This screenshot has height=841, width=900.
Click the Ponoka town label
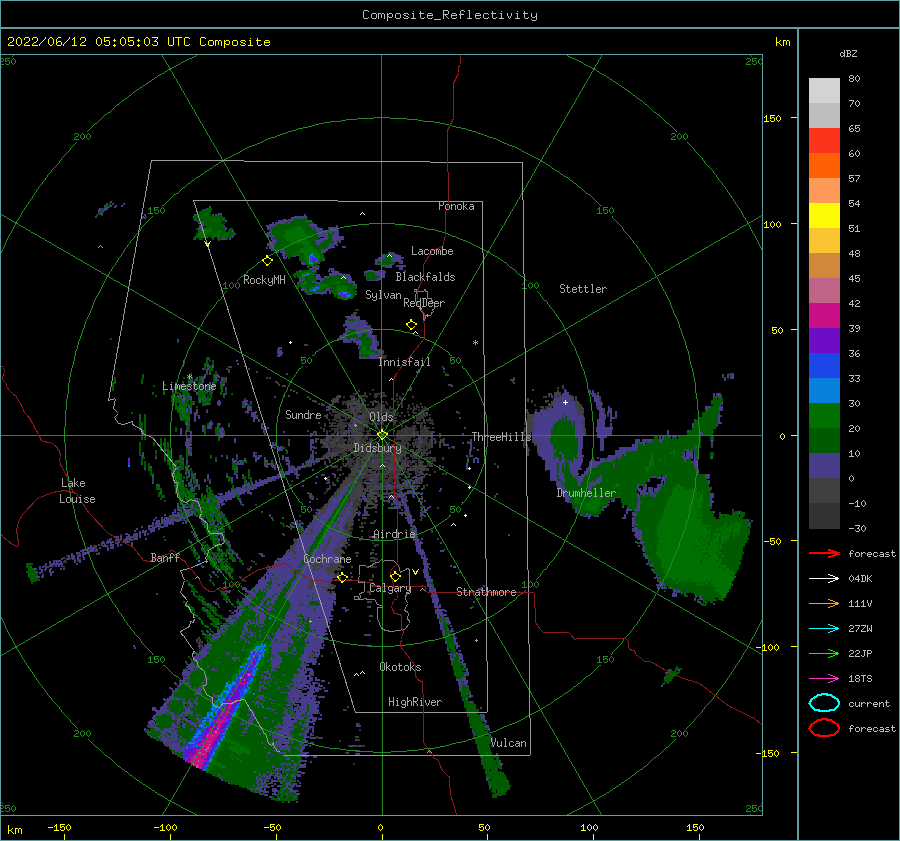456,206
